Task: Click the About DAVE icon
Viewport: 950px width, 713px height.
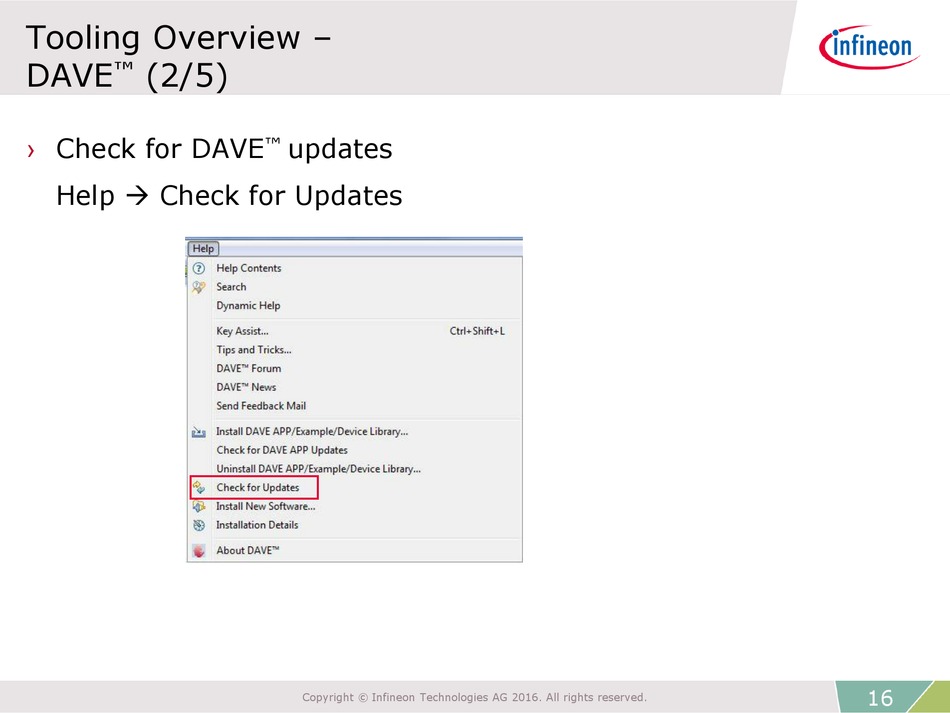Action: tap(199, 551)
